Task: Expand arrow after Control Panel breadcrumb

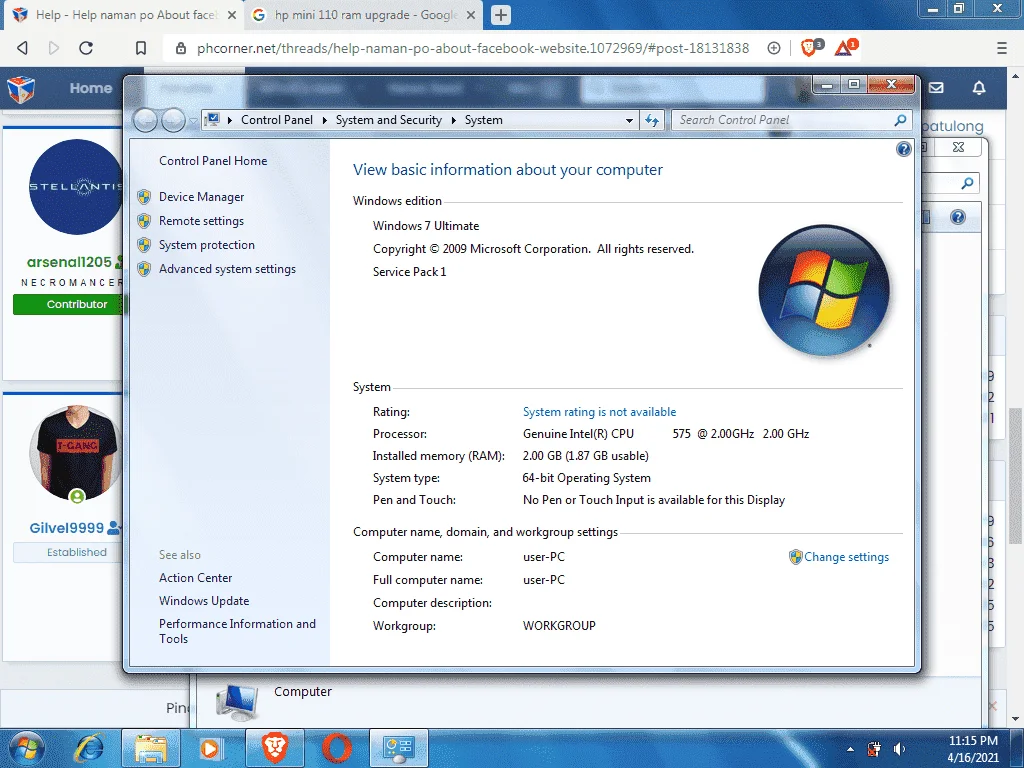Action: click(x=325, y=120)
